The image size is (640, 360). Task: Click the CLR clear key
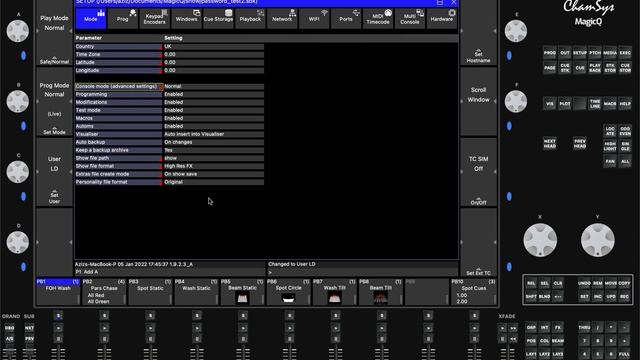[558, 283]
